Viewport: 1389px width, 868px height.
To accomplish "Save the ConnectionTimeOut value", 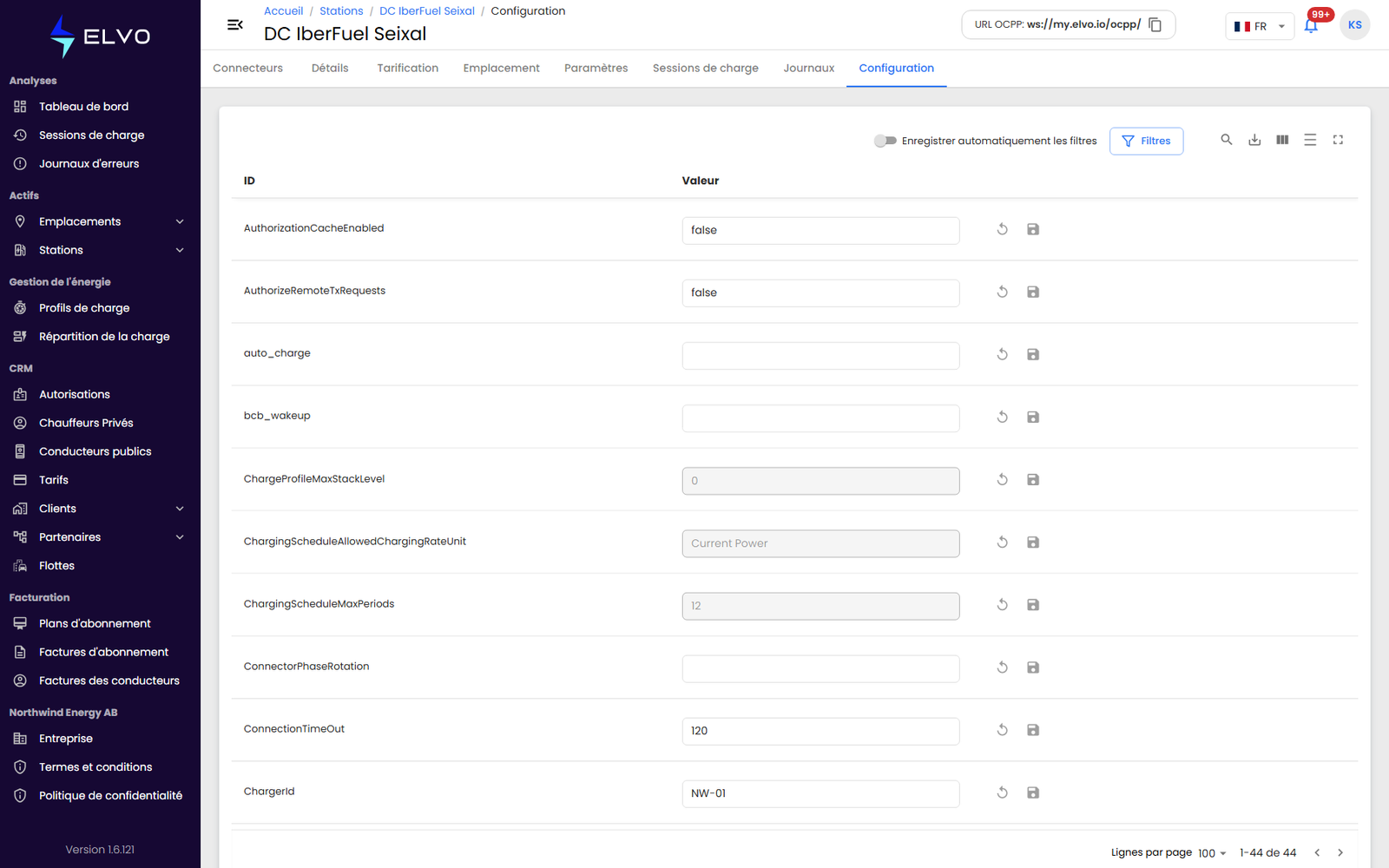I will coord(1033,730).
